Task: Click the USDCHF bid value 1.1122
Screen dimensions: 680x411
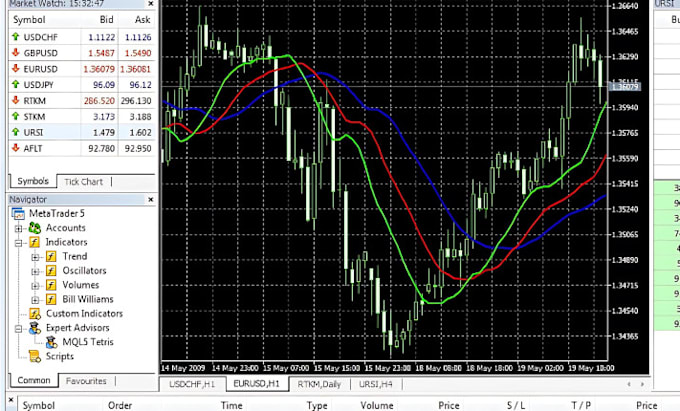Action: 102,37
